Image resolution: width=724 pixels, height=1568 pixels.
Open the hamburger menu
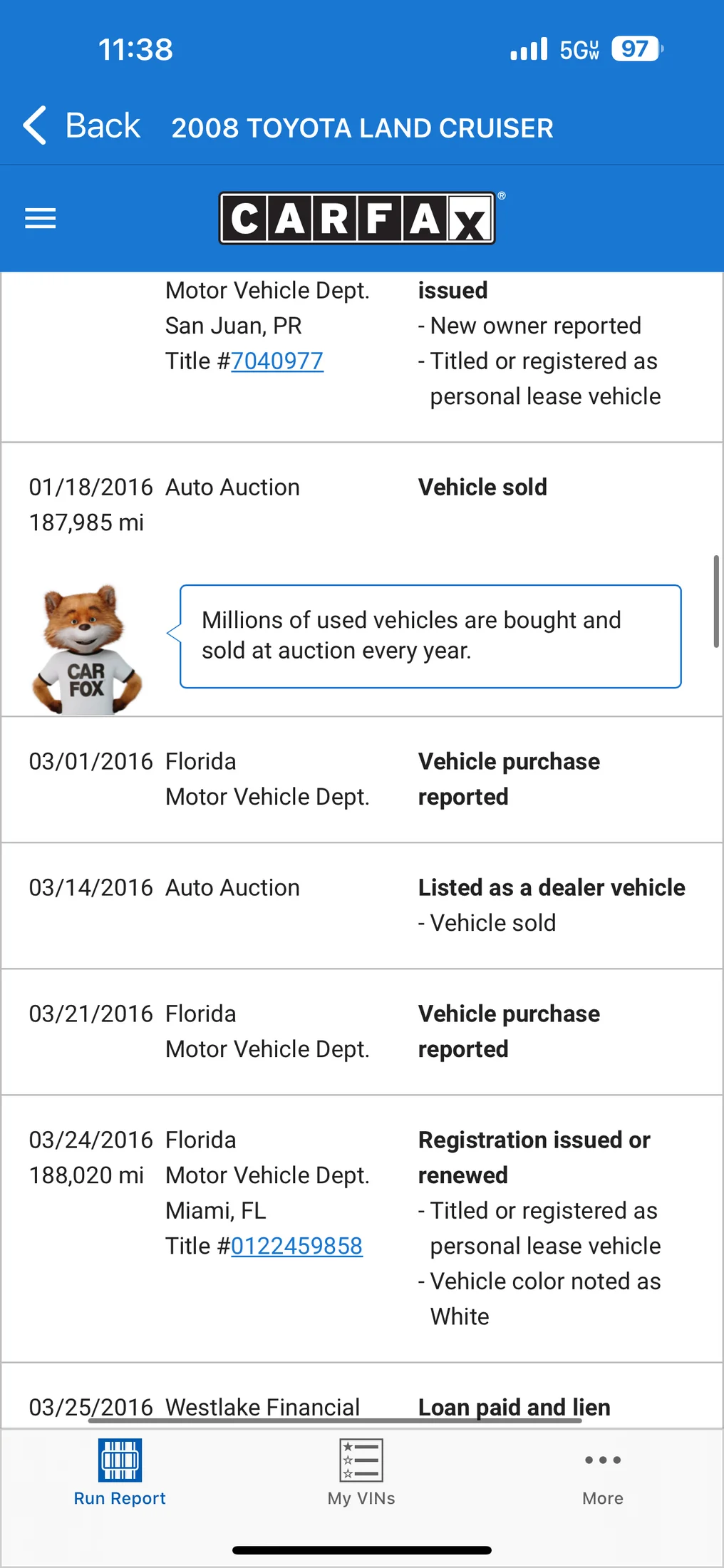pos(40,218)
